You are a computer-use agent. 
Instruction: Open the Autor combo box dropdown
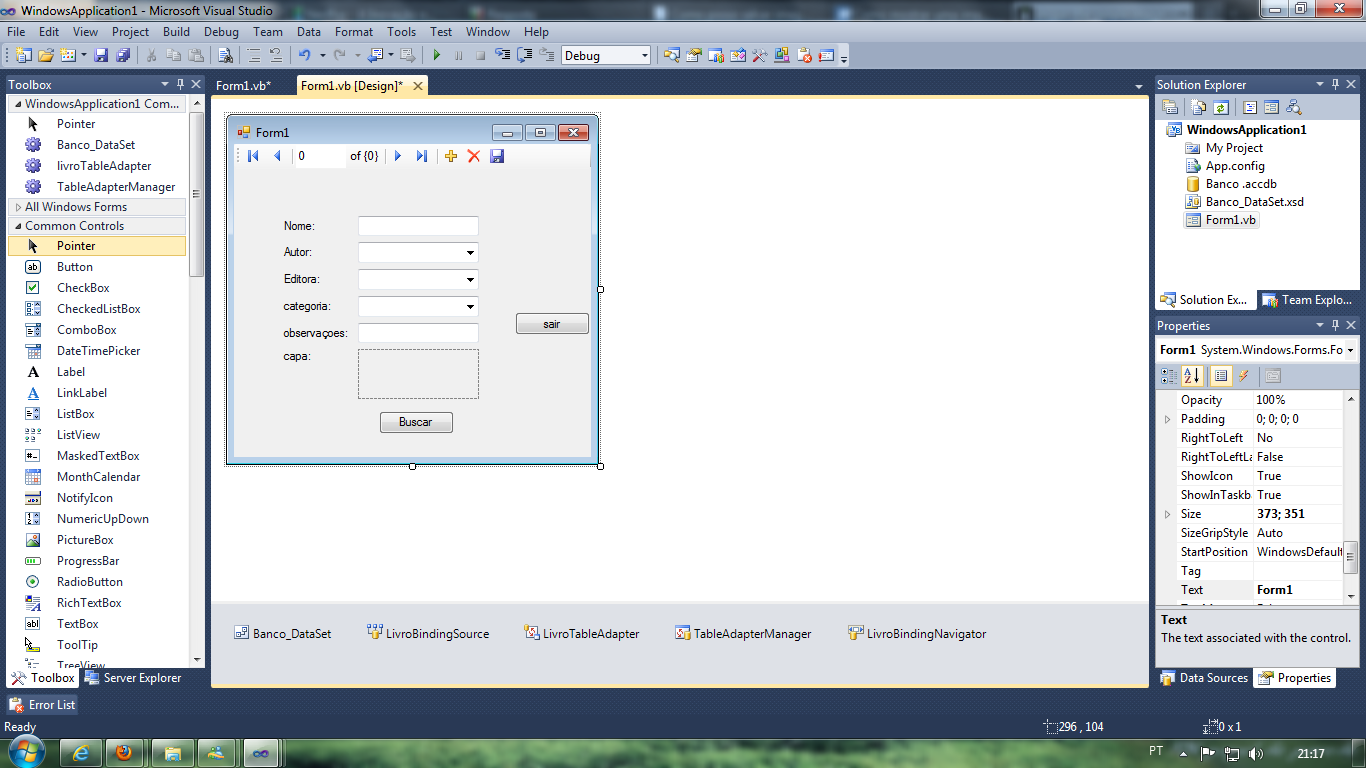(x=470, y=253)
